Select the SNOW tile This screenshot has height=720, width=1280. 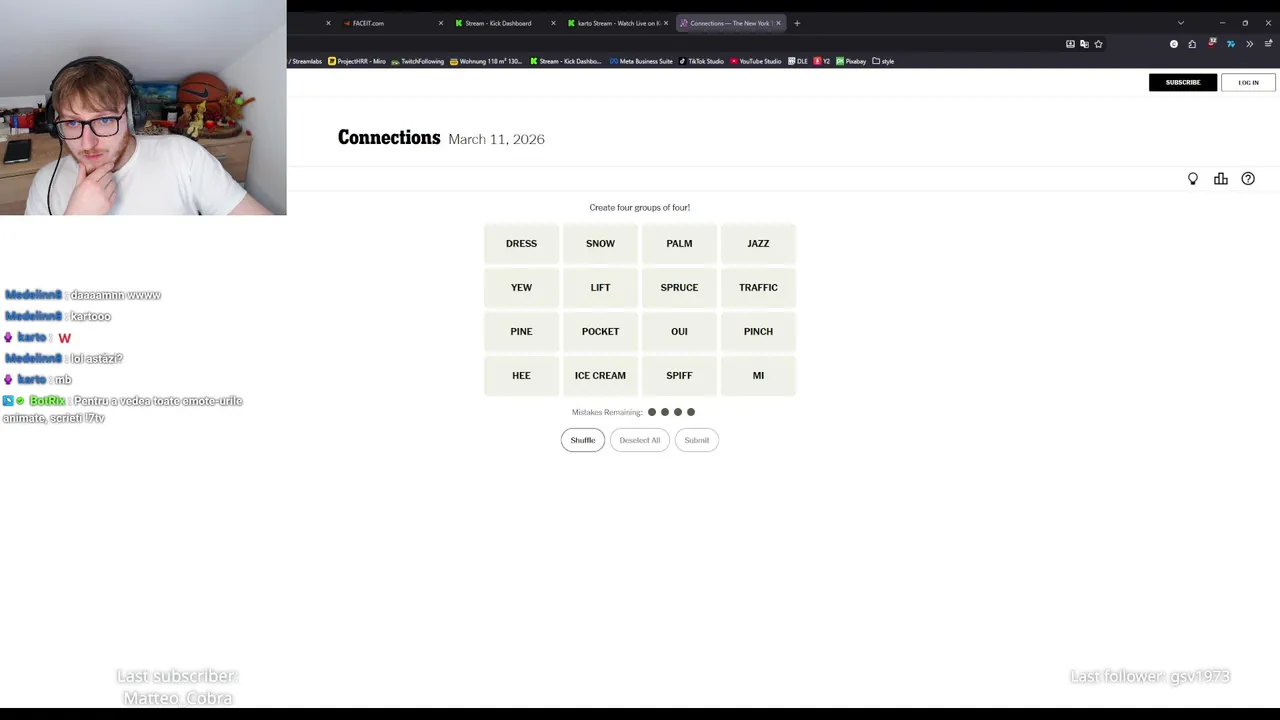[x=600, y=243]
